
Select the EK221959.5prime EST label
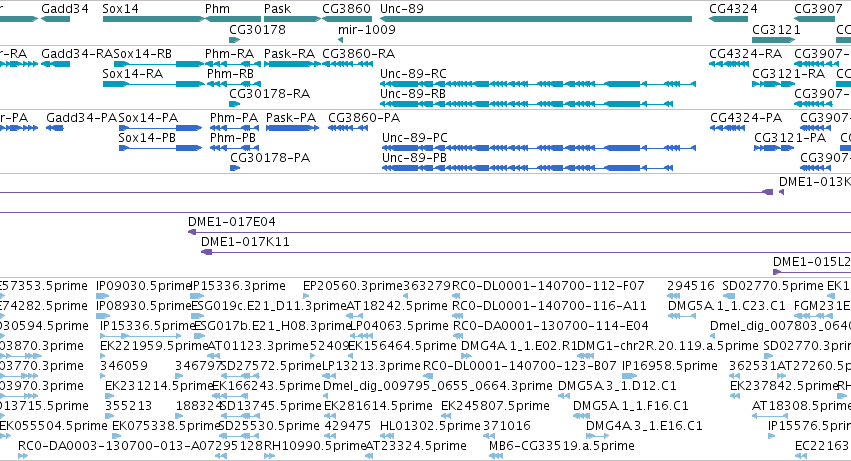point(155,346)
